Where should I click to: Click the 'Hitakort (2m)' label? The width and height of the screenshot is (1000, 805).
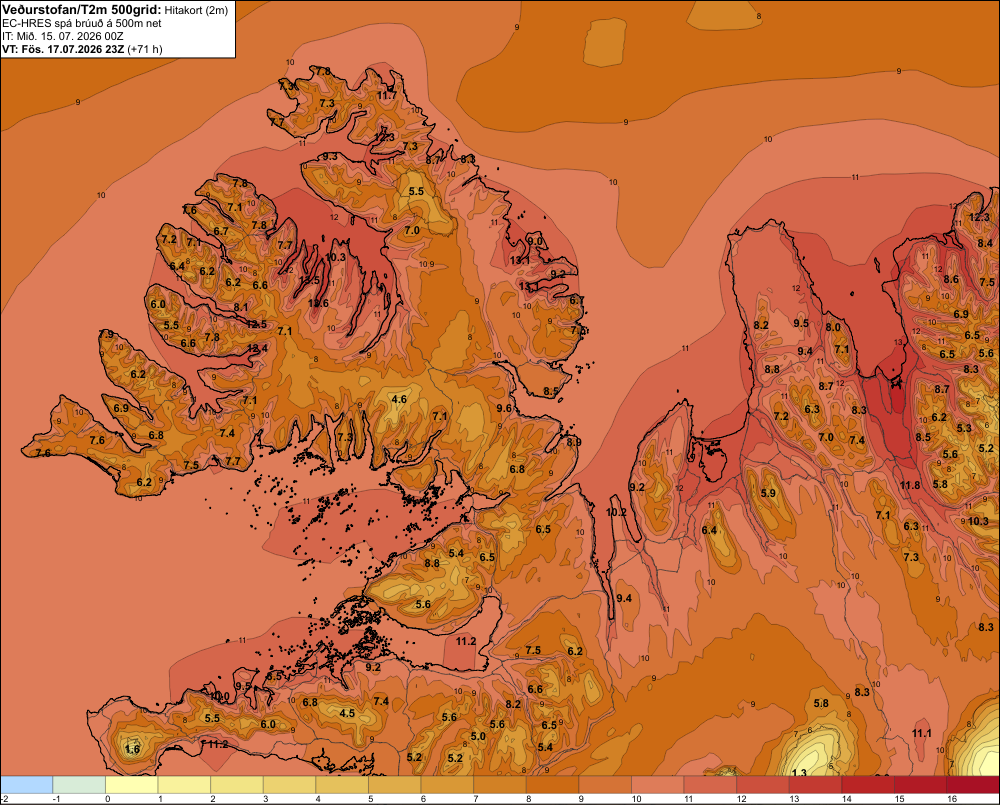pos(196,10)
